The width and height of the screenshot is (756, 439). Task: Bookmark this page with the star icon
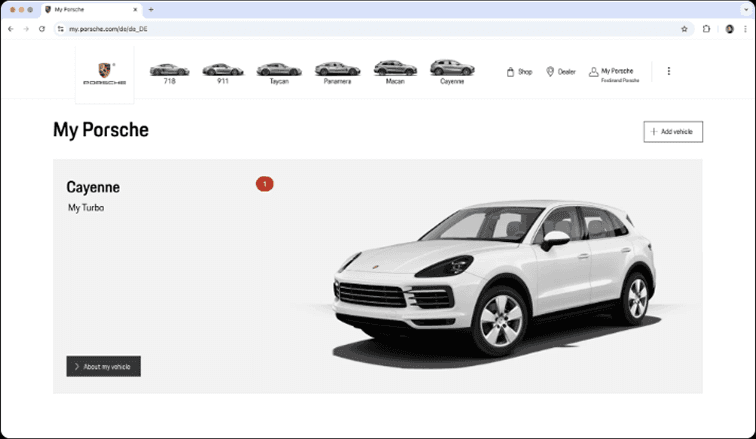(684, 29)
